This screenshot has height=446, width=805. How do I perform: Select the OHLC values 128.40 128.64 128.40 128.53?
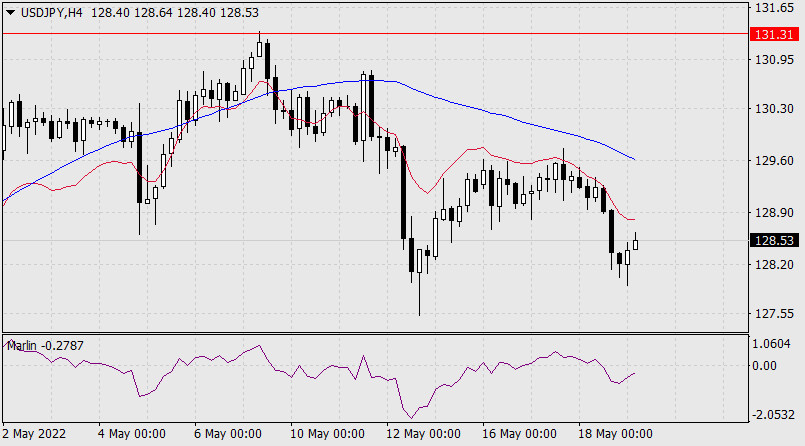click(175, 13)
